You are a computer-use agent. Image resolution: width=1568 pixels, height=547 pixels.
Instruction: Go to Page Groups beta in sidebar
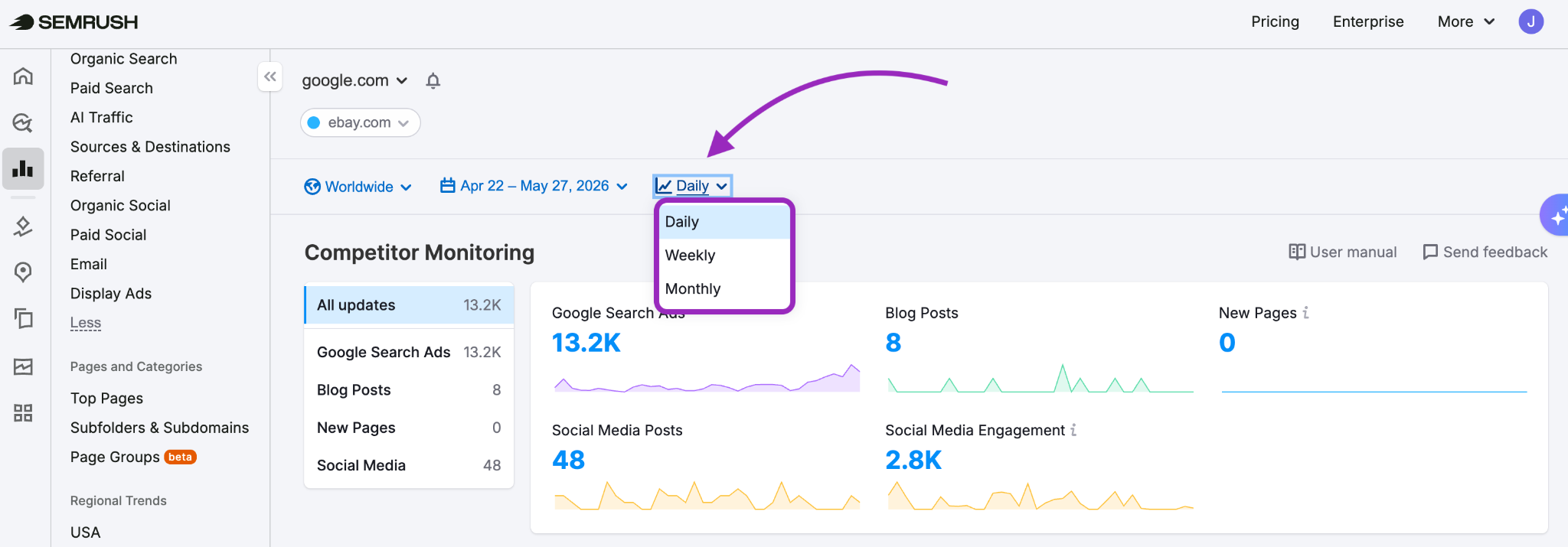[133, 457]
